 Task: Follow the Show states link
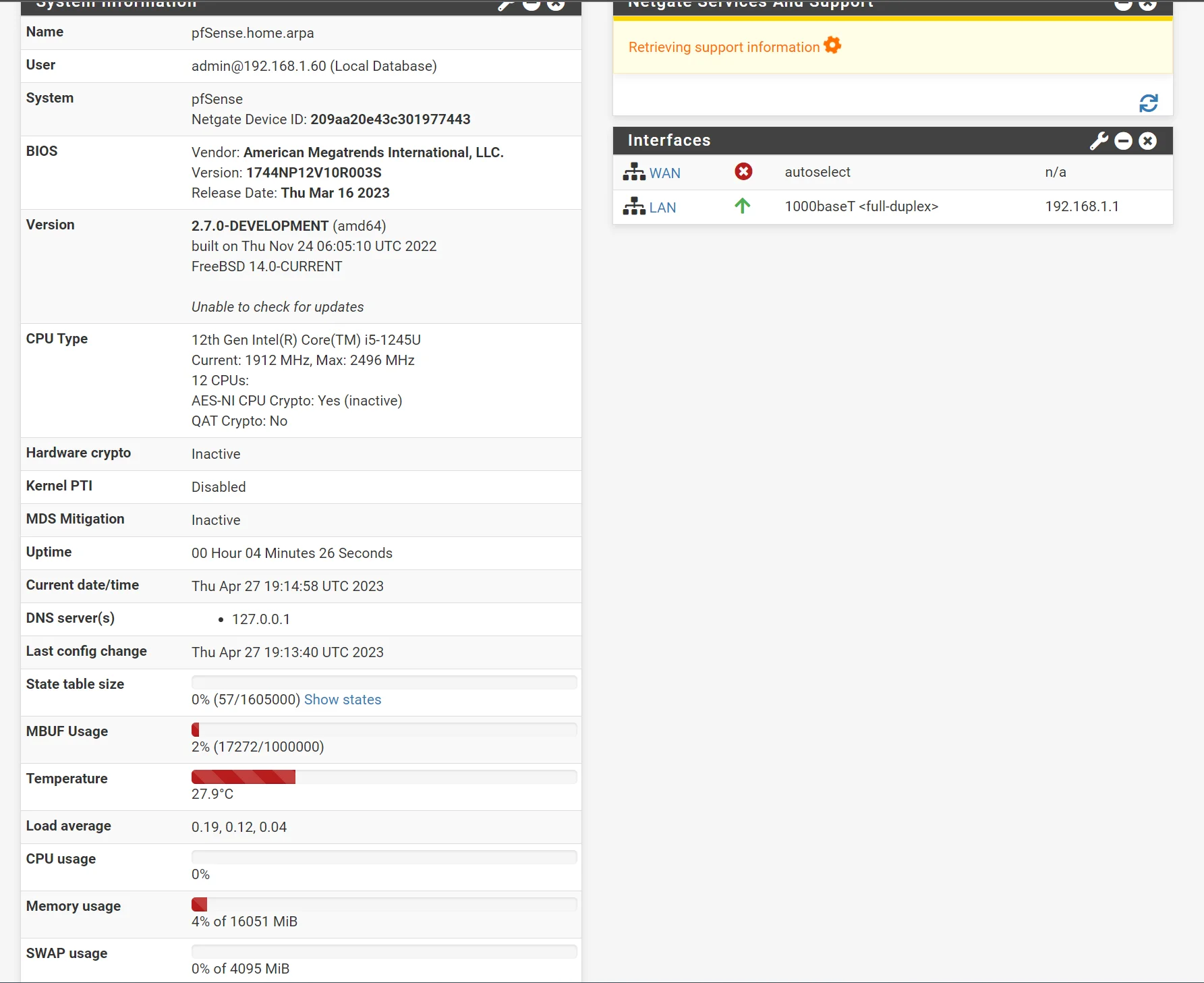(x=343, y=700)
